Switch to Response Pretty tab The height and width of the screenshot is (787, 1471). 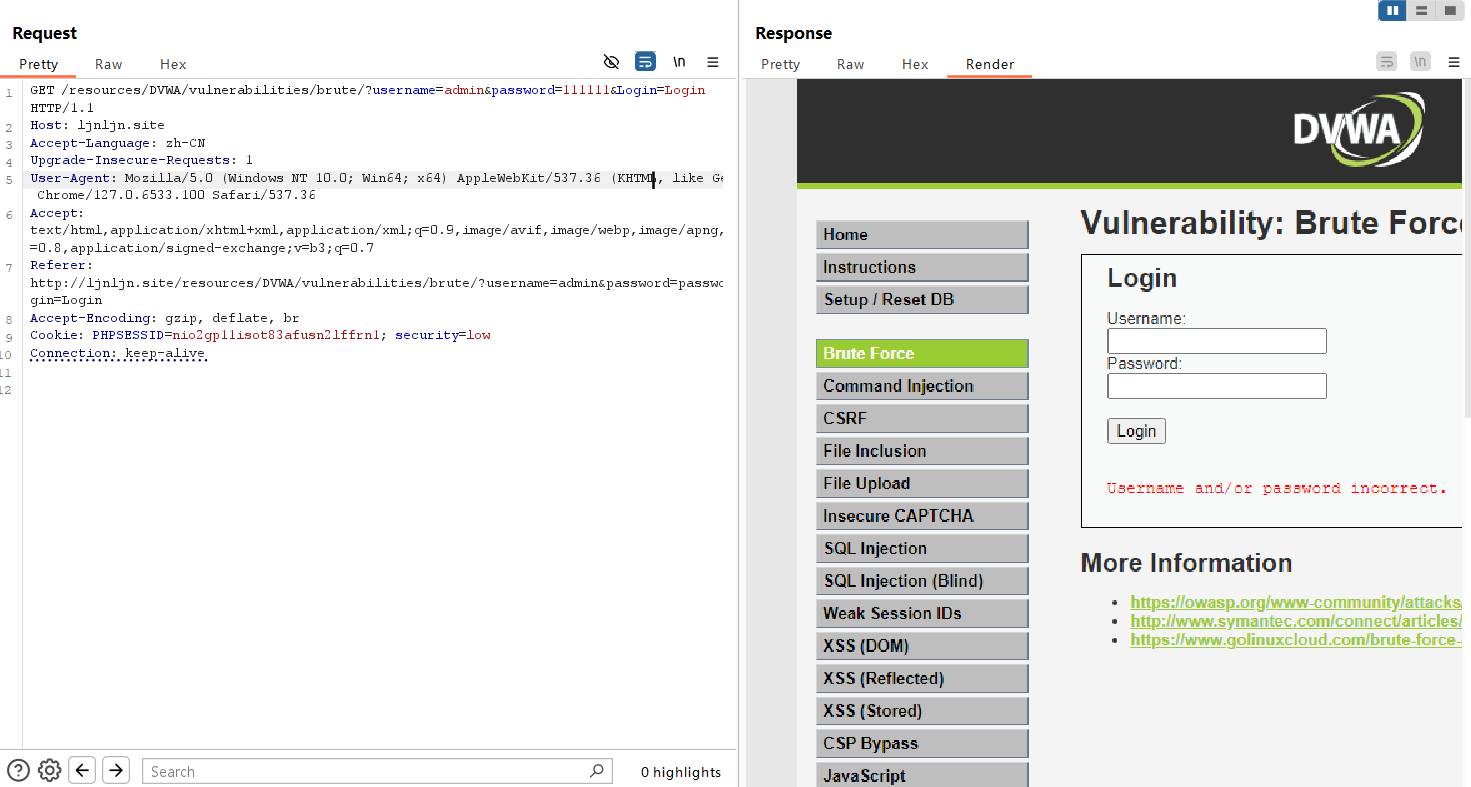tap(780, 64)
